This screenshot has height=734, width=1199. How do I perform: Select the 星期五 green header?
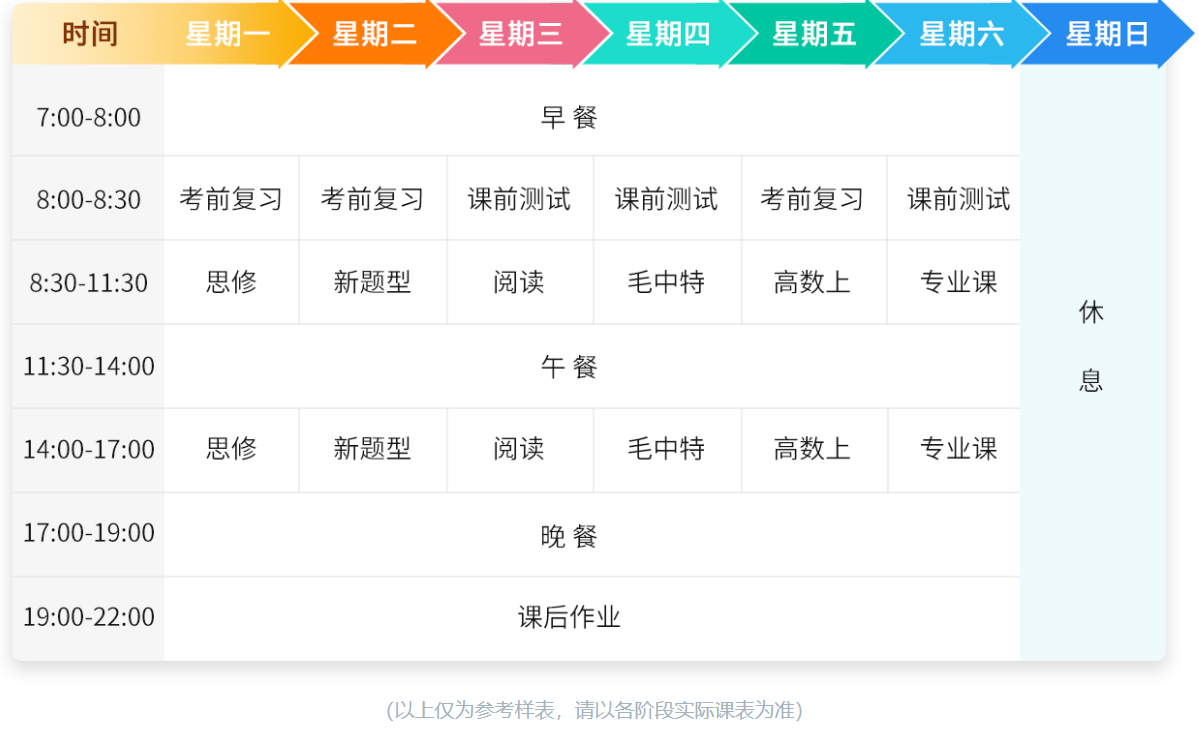[813, 34]
